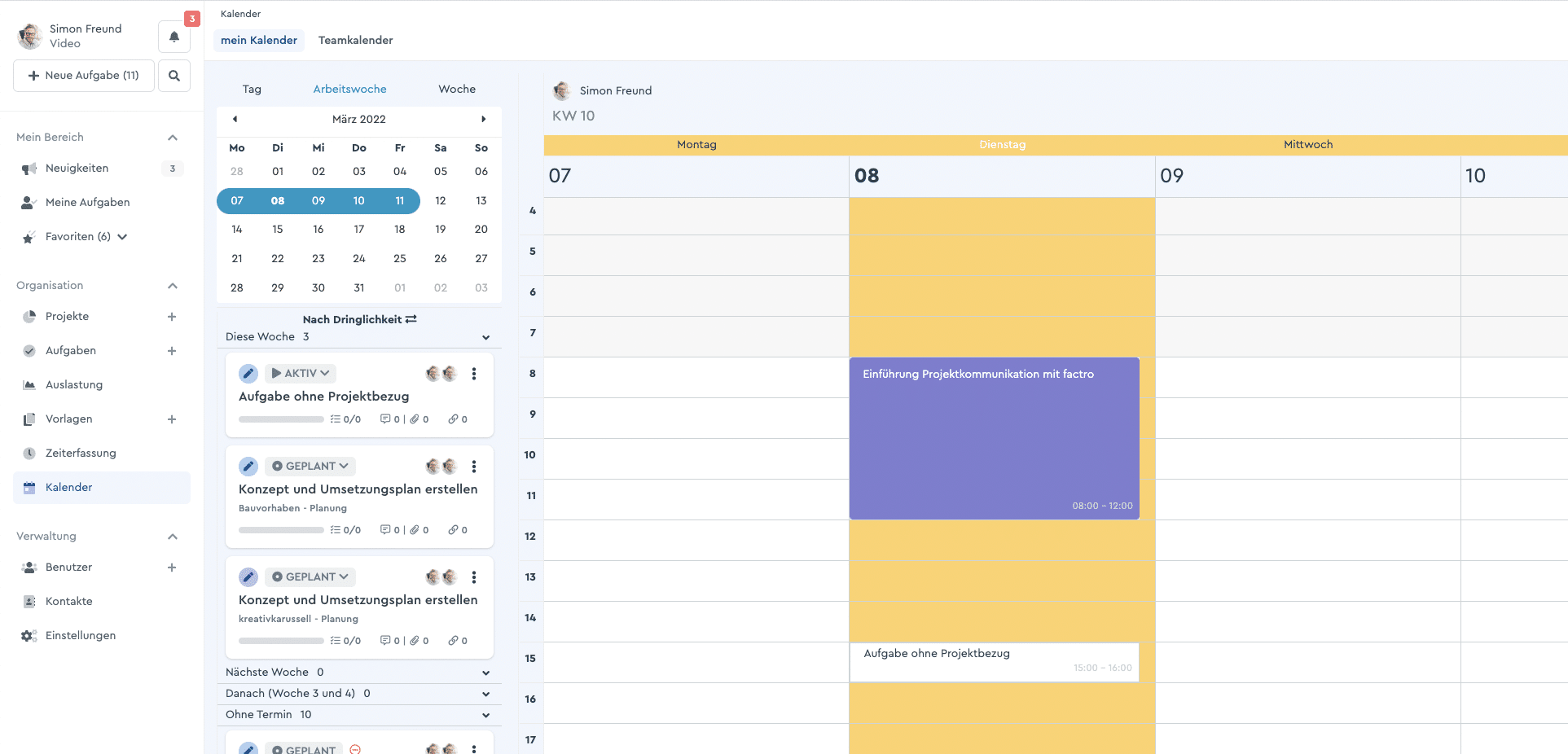Open GEPLANT status dropdown on Bauvorhaben card

pyautogui.click(x=310, y=466)
